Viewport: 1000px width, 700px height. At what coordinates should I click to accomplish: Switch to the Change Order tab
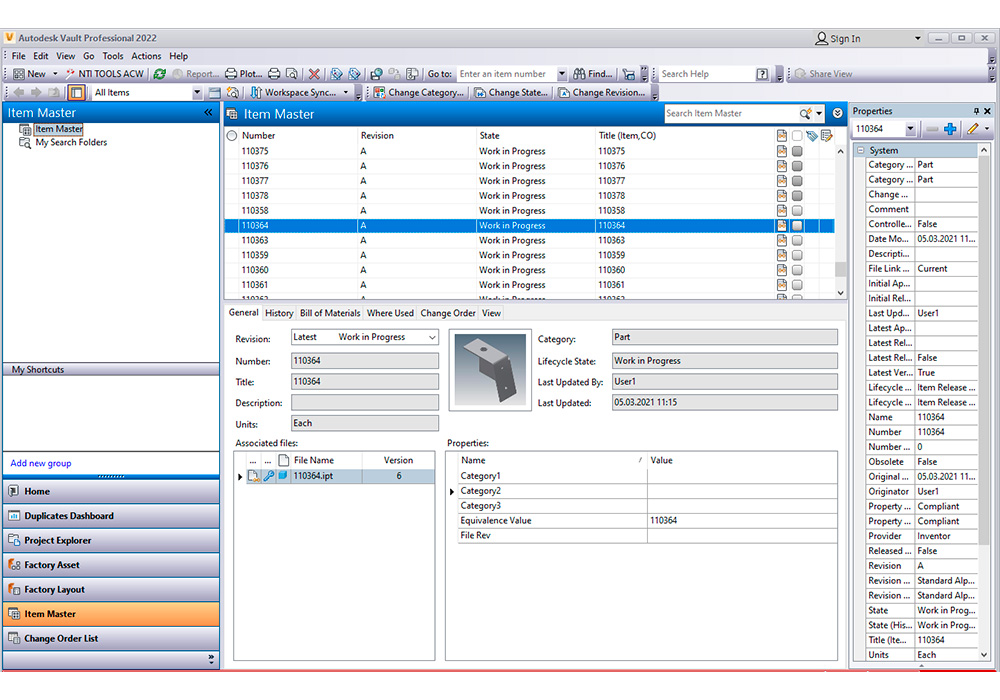448,313
